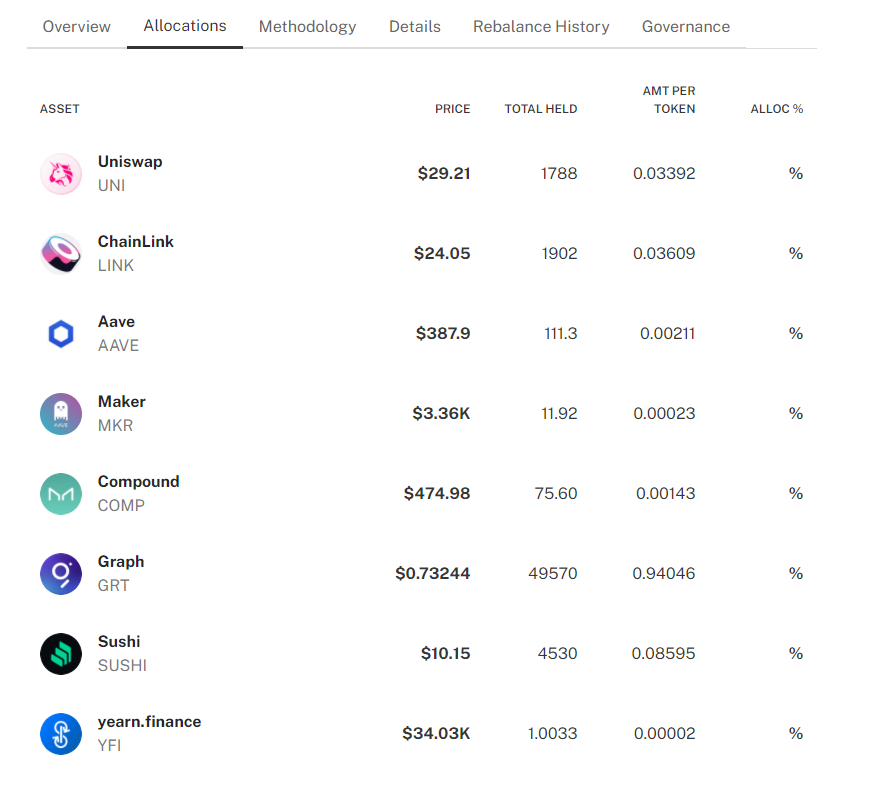Open the Methodology tab
890x785 pixels.
(307, 27)
